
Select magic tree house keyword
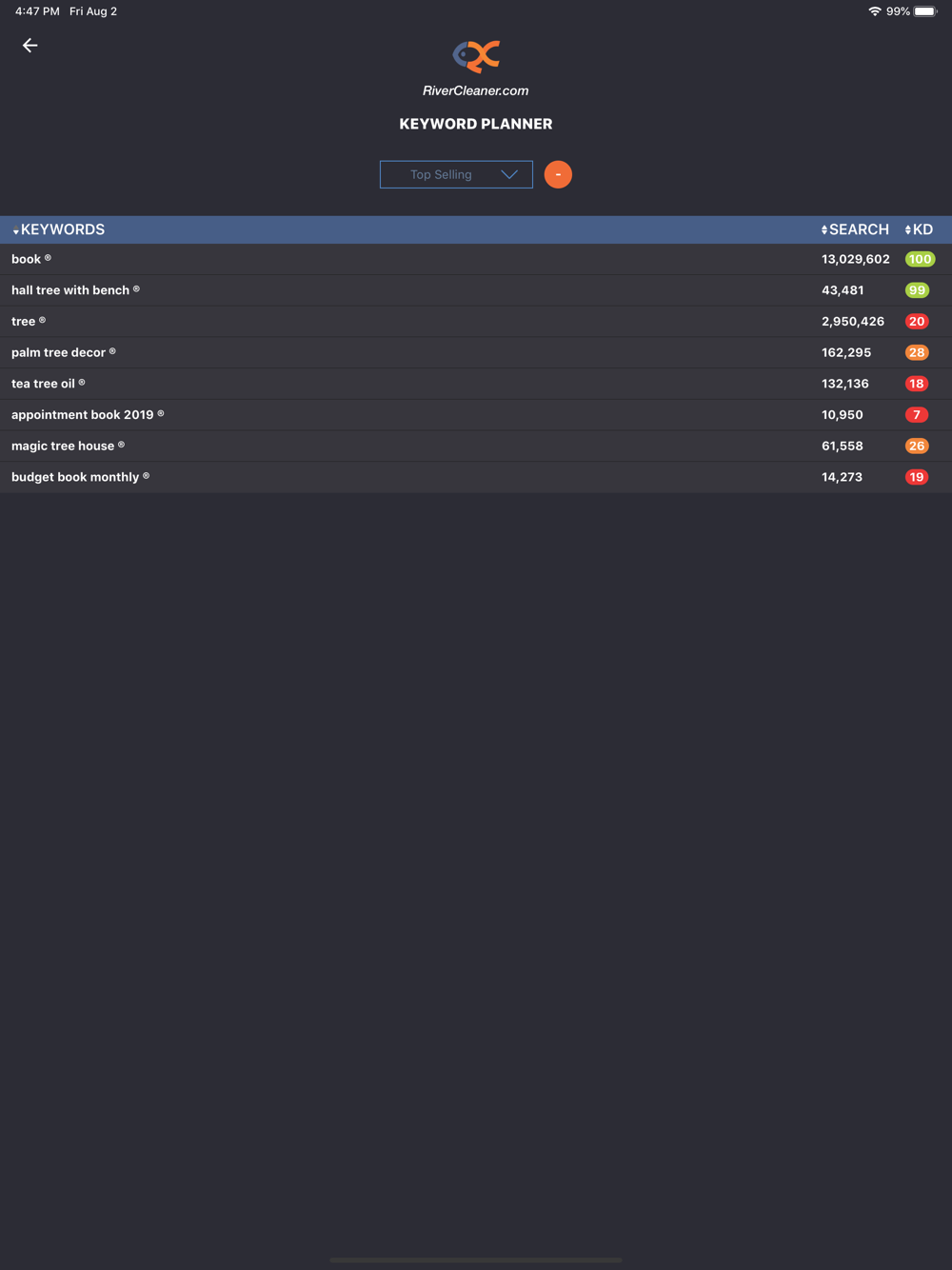(x=63, y=446)
